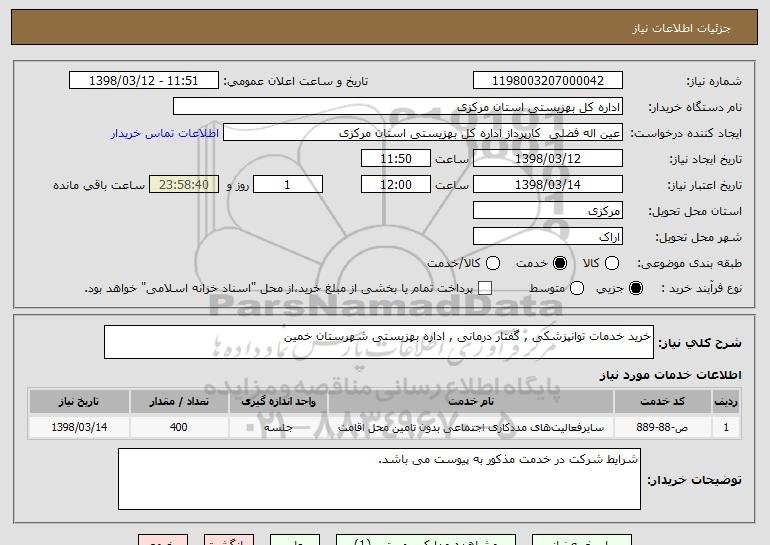Click the توضیحات خریدار label

click(x=694, y=480)
